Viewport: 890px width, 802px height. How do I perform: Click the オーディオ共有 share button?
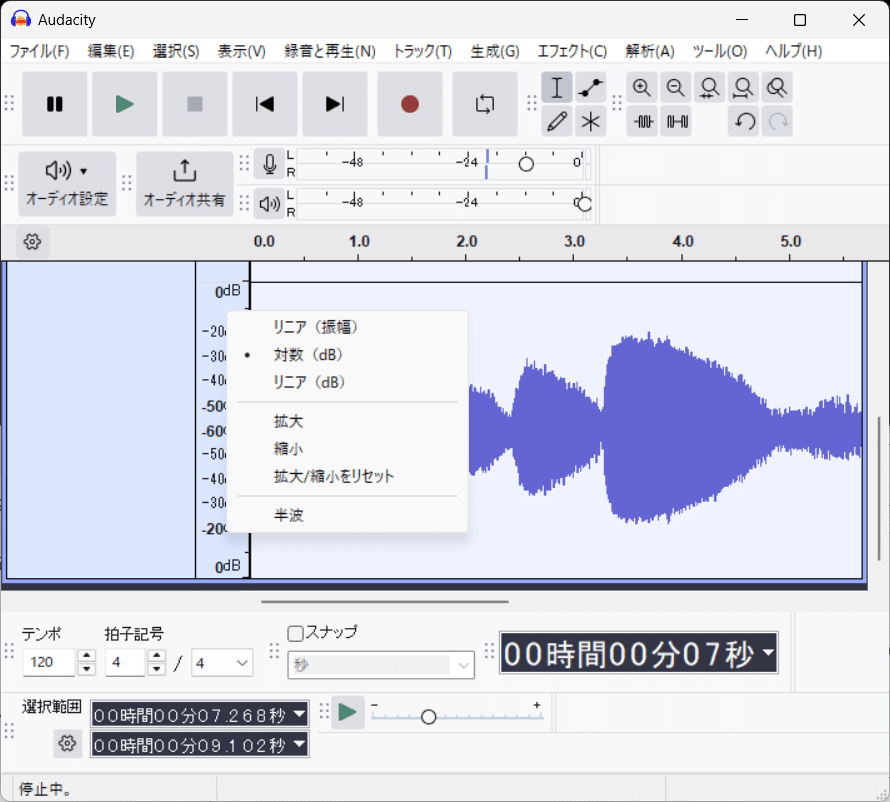point(184,183)
